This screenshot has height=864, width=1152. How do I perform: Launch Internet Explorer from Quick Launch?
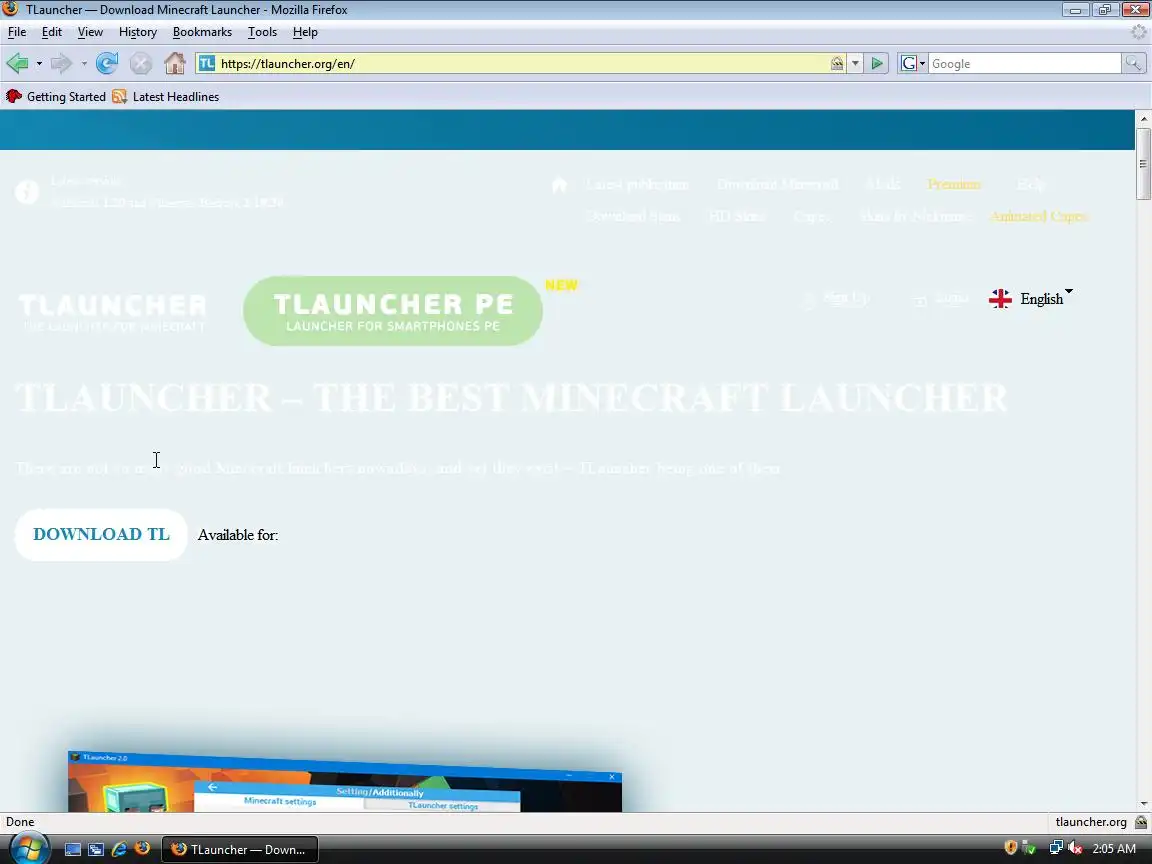pyautogui.click(x=119, y=849)
